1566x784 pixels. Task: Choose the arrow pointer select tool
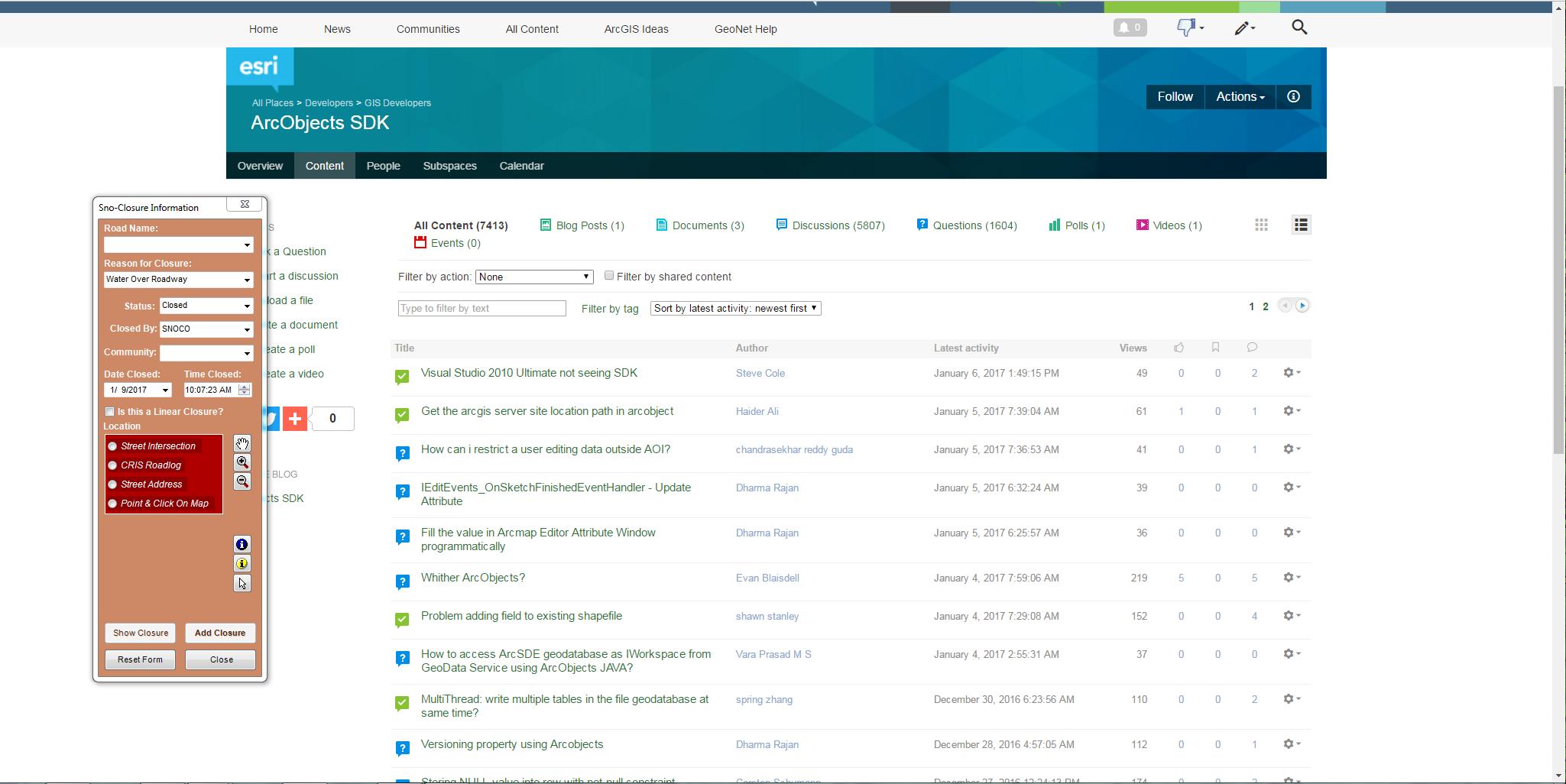tap(242, 584)
